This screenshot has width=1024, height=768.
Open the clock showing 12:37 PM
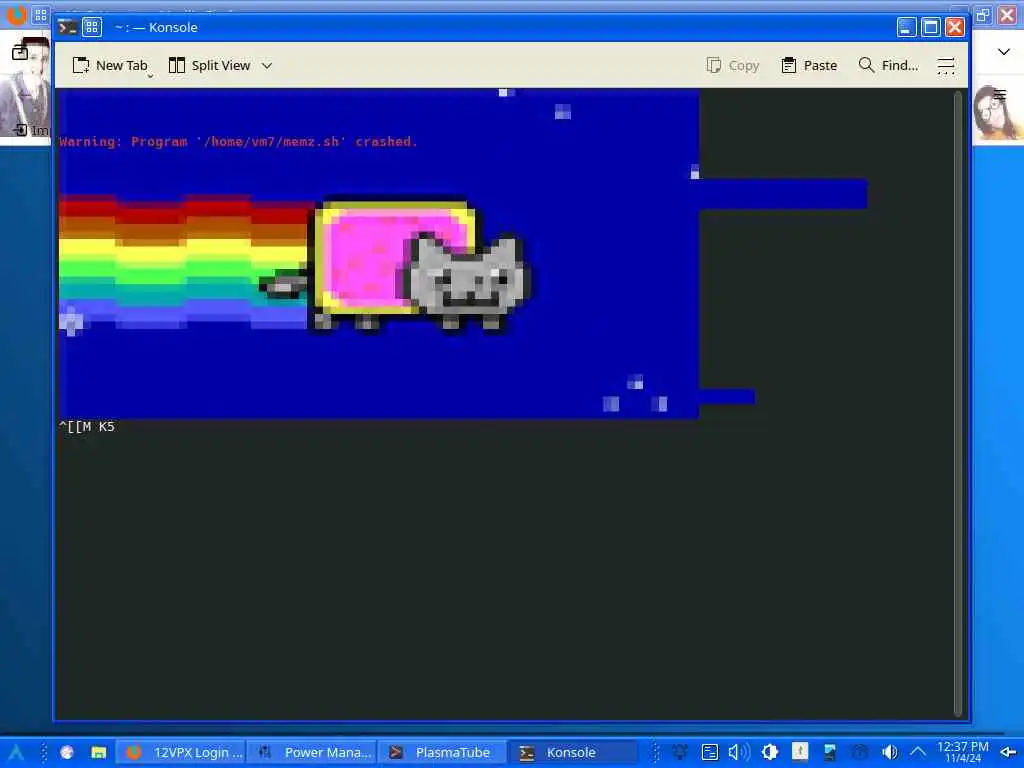click(x=963, y=752)
